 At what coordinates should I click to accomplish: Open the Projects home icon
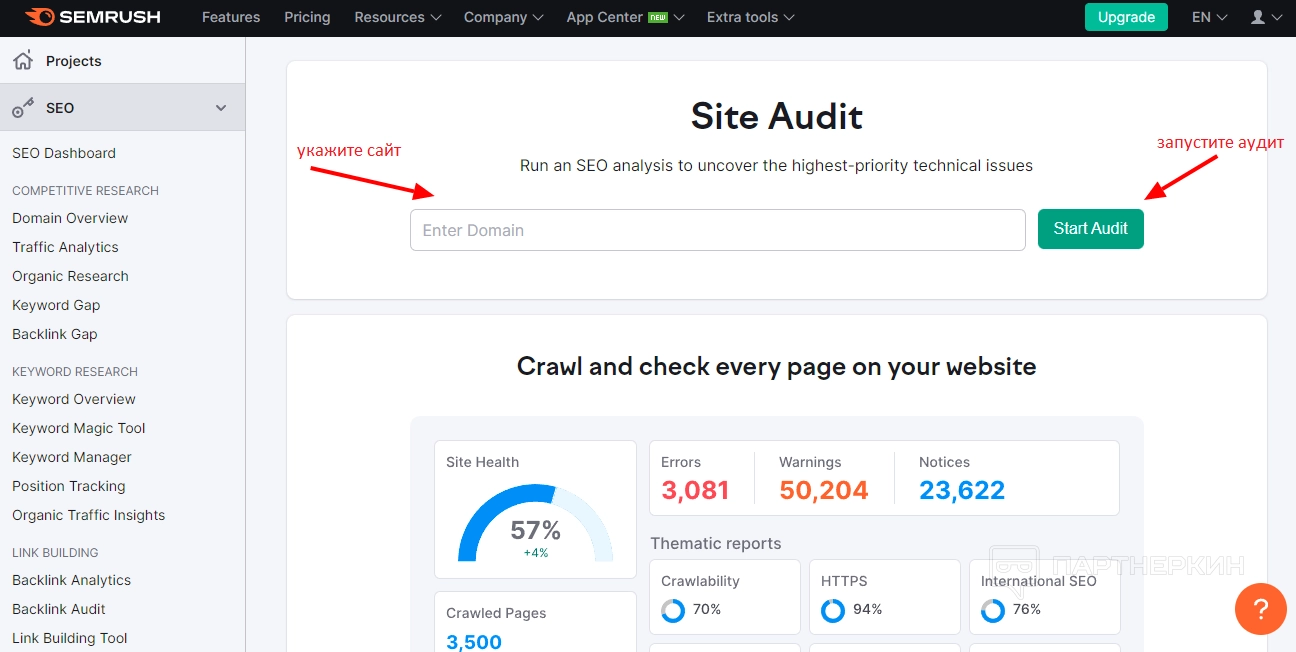(x=23, y=61)
